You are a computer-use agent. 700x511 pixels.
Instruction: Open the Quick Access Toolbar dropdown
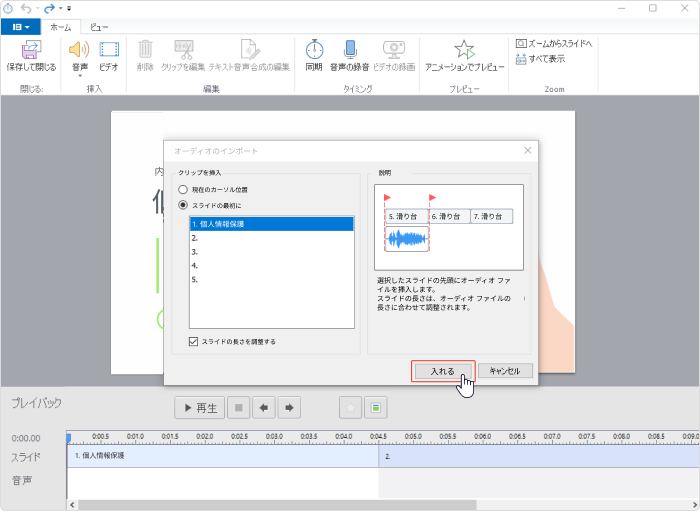pos(69,8)
